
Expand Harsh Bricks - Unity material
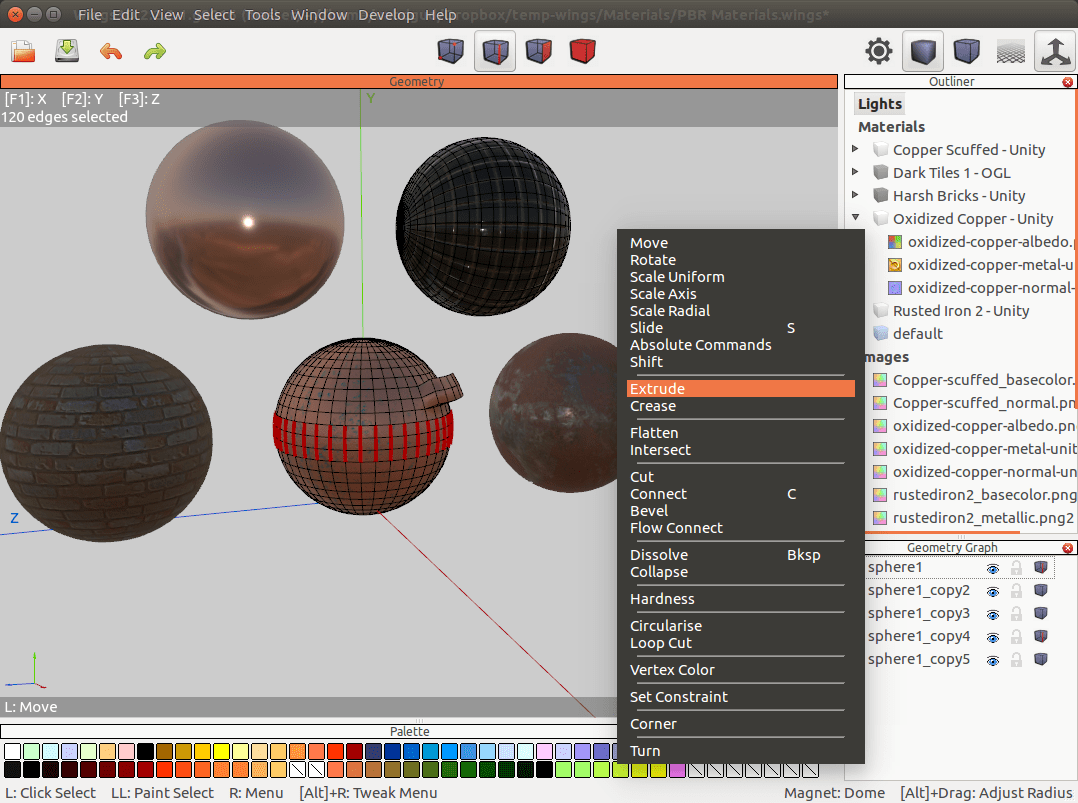855,195
